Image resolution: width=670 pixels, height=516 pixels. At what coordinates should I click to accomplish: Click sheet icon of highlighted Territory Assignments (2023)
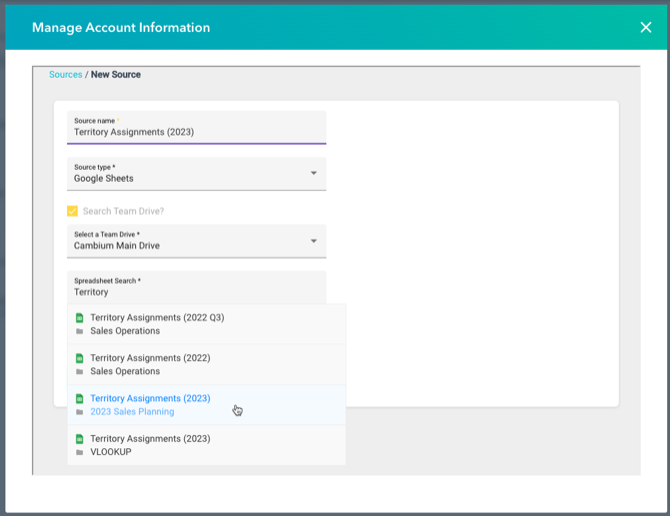click(x=79, y=399)
